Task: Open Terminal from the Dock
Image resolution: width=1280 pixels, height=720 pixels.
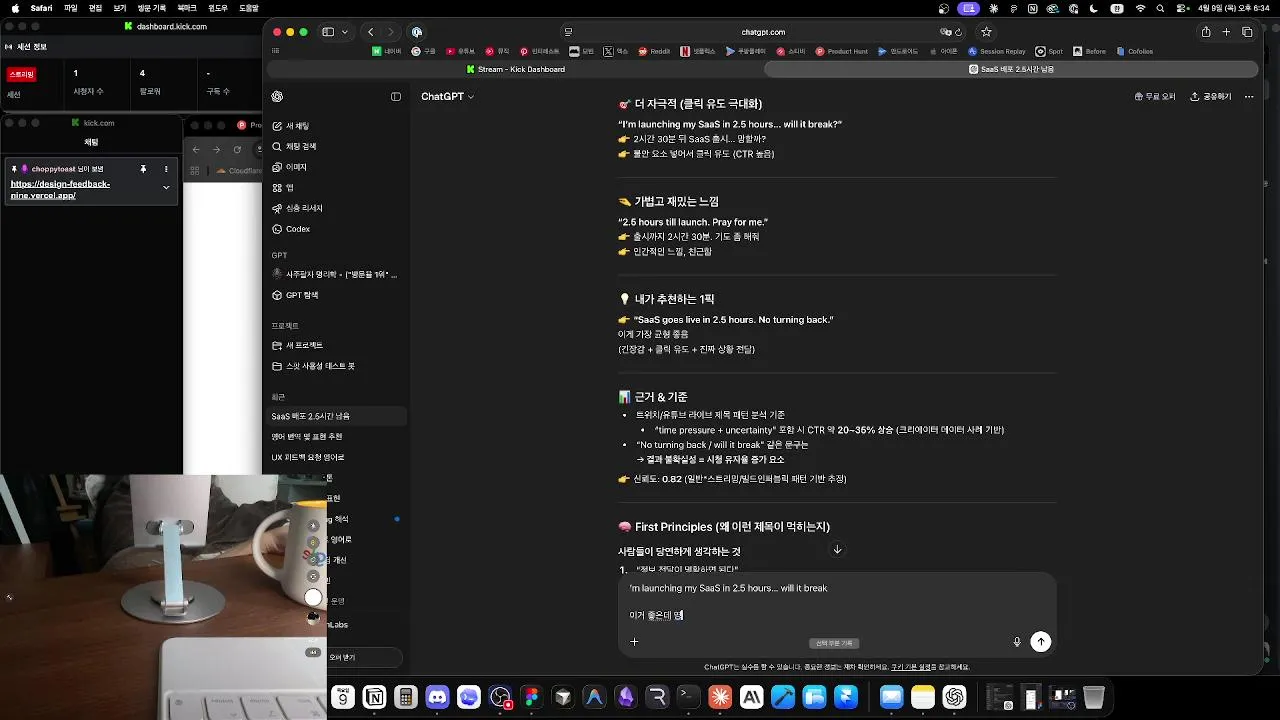Action: tap(688, 697)
